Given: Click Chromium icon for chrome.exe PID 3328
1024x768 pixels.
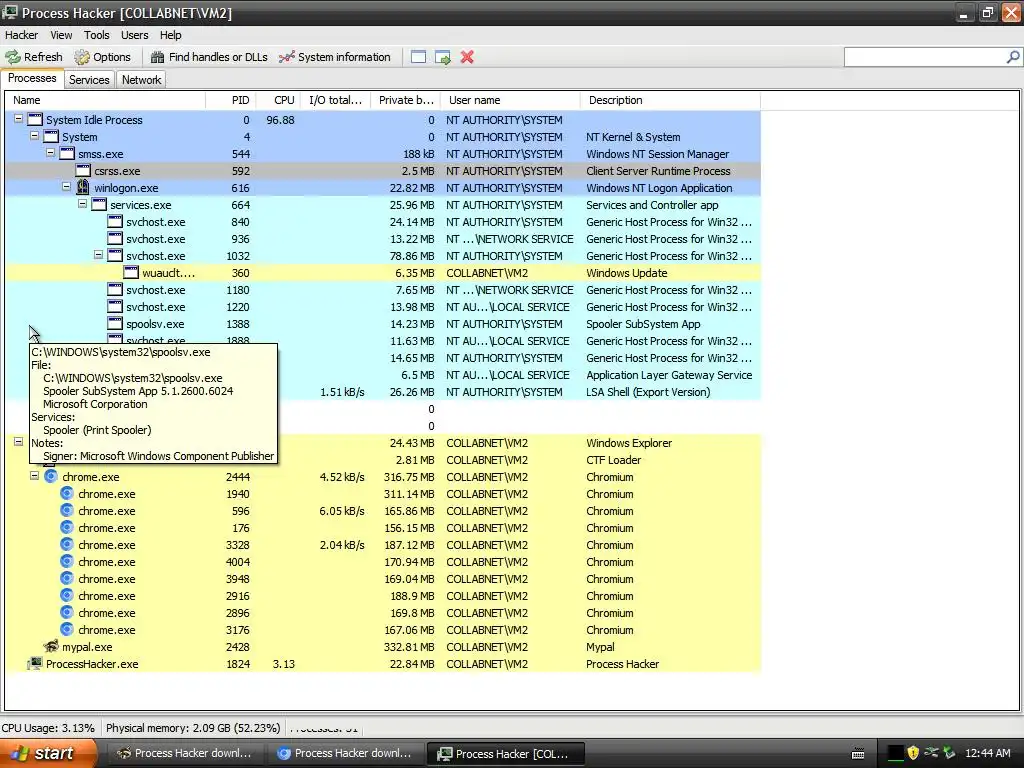Looking at the screenshot, I should tap(67, 544).
